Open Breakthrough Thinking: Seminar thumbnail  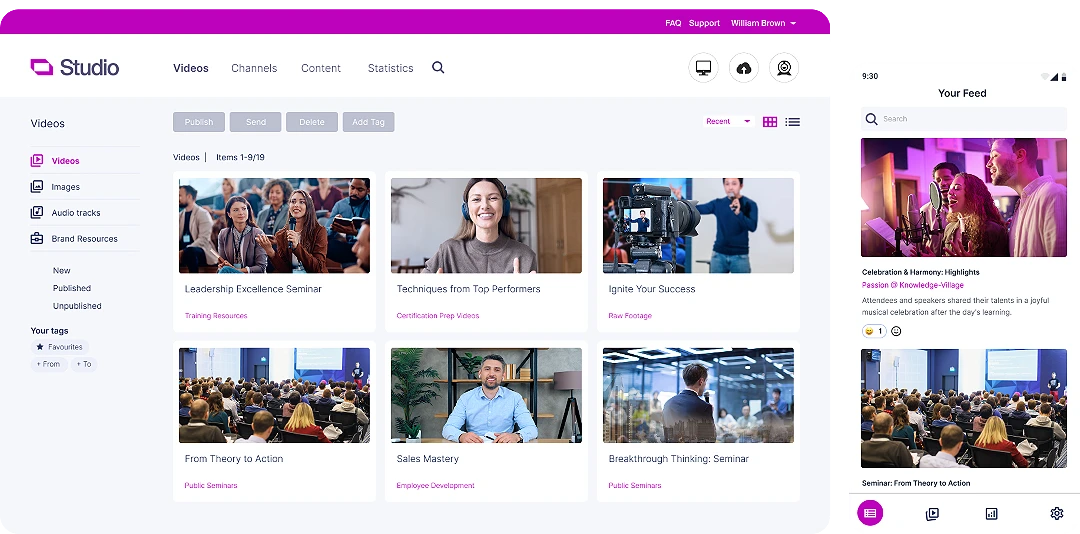tap(698, 395)
